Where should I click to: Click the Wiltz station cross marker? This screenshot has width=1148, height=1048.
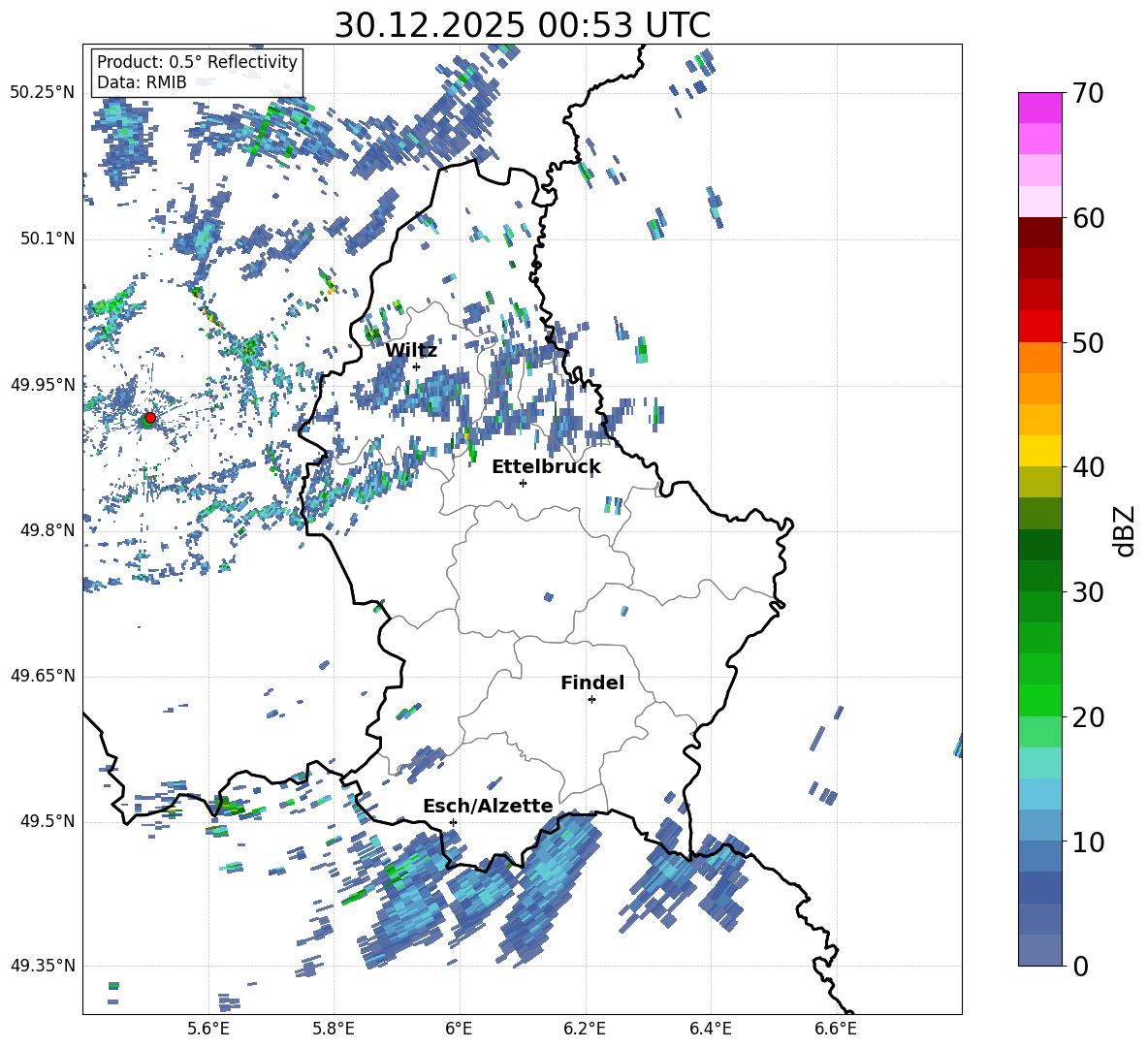coord(417,366)
